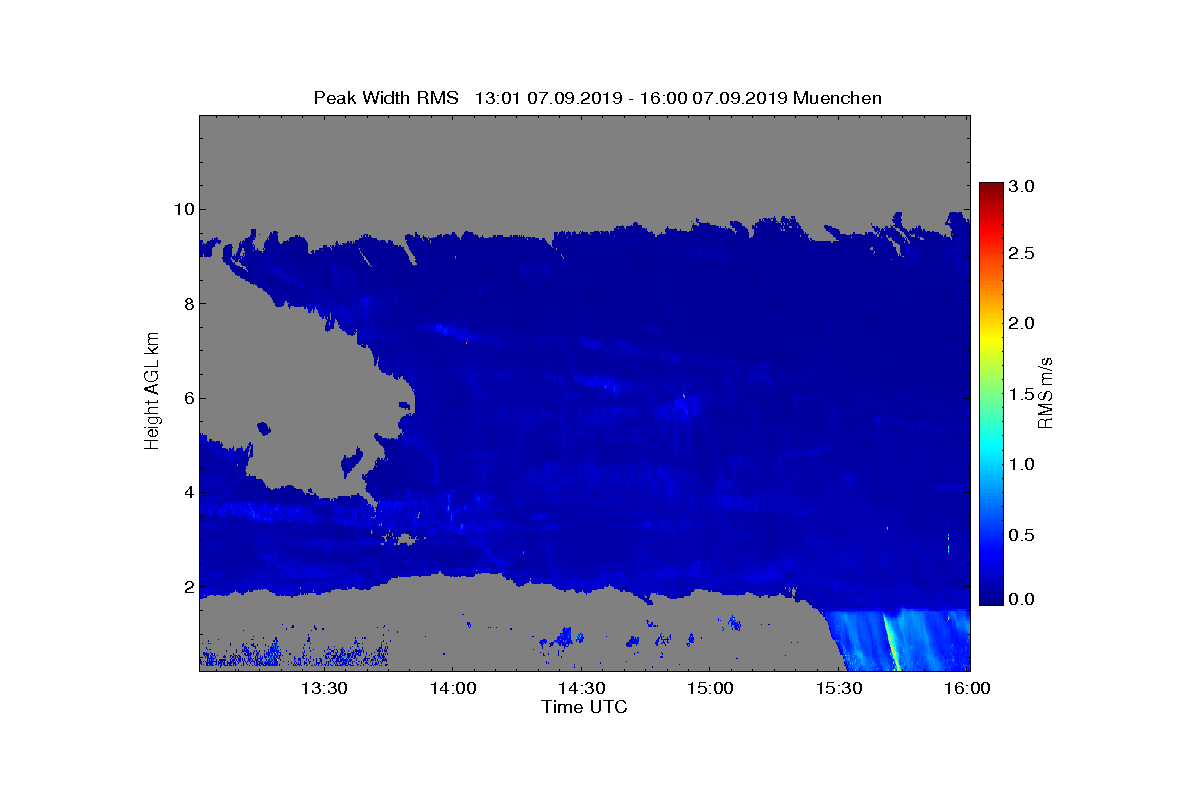This screenshot has width=1200, height=800.
Task: Click the colorbar value 1.5
Action: pyautogui.click(x=1021, y=394)
